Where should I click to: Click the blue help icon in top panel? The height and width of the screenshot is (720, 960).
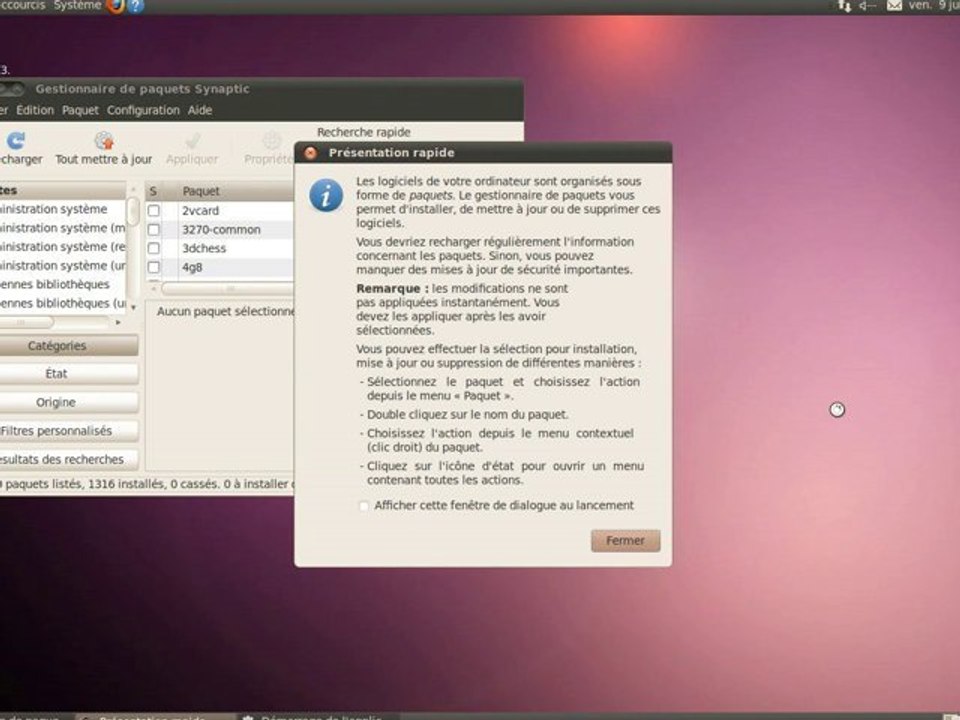tap(135, 6)
